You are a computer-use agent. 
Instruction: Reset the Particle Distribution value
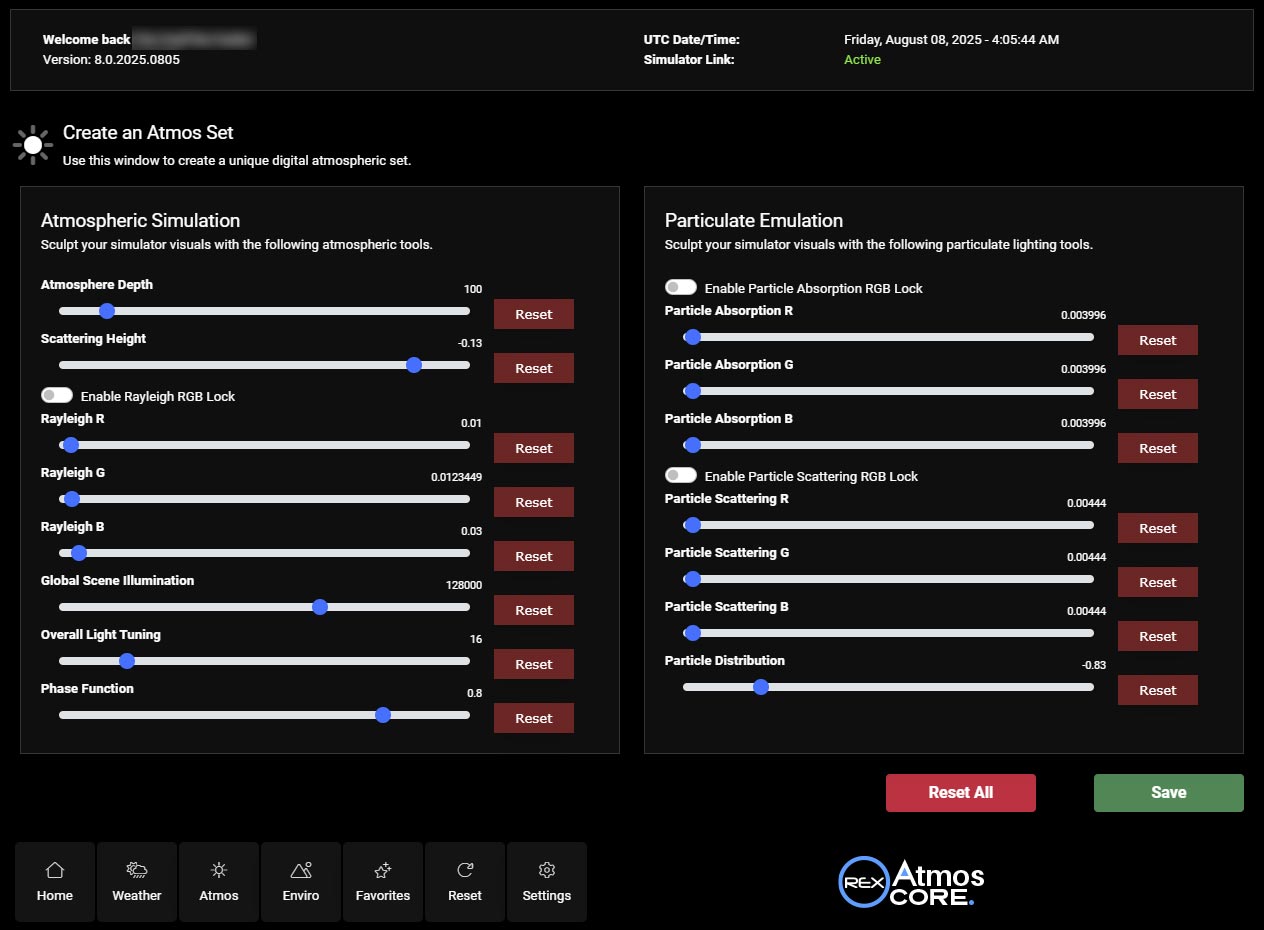[x=1157, y=689]
